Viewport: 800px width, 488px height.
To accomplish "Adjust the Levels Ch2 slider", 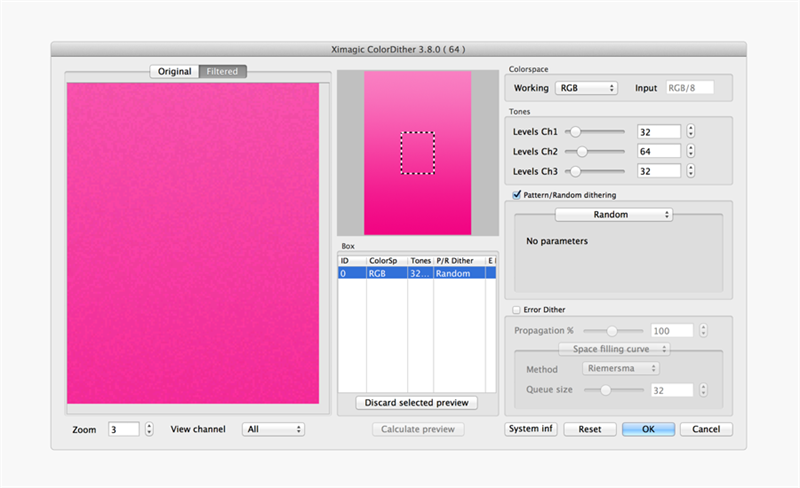I will click(x=594, y=152).
